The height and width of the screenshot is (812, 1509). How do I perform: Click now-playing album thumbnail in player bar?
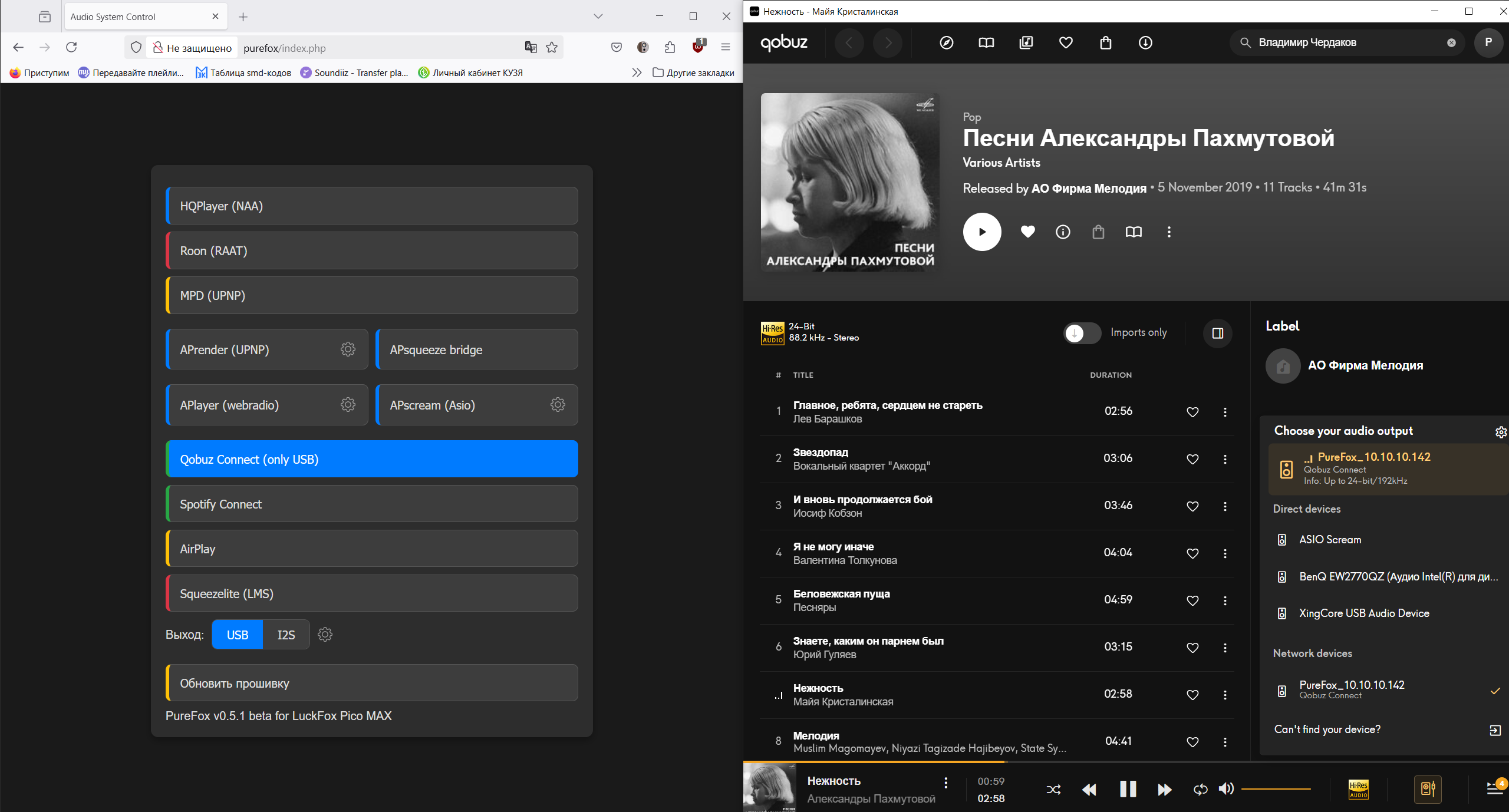pos(769,788)
